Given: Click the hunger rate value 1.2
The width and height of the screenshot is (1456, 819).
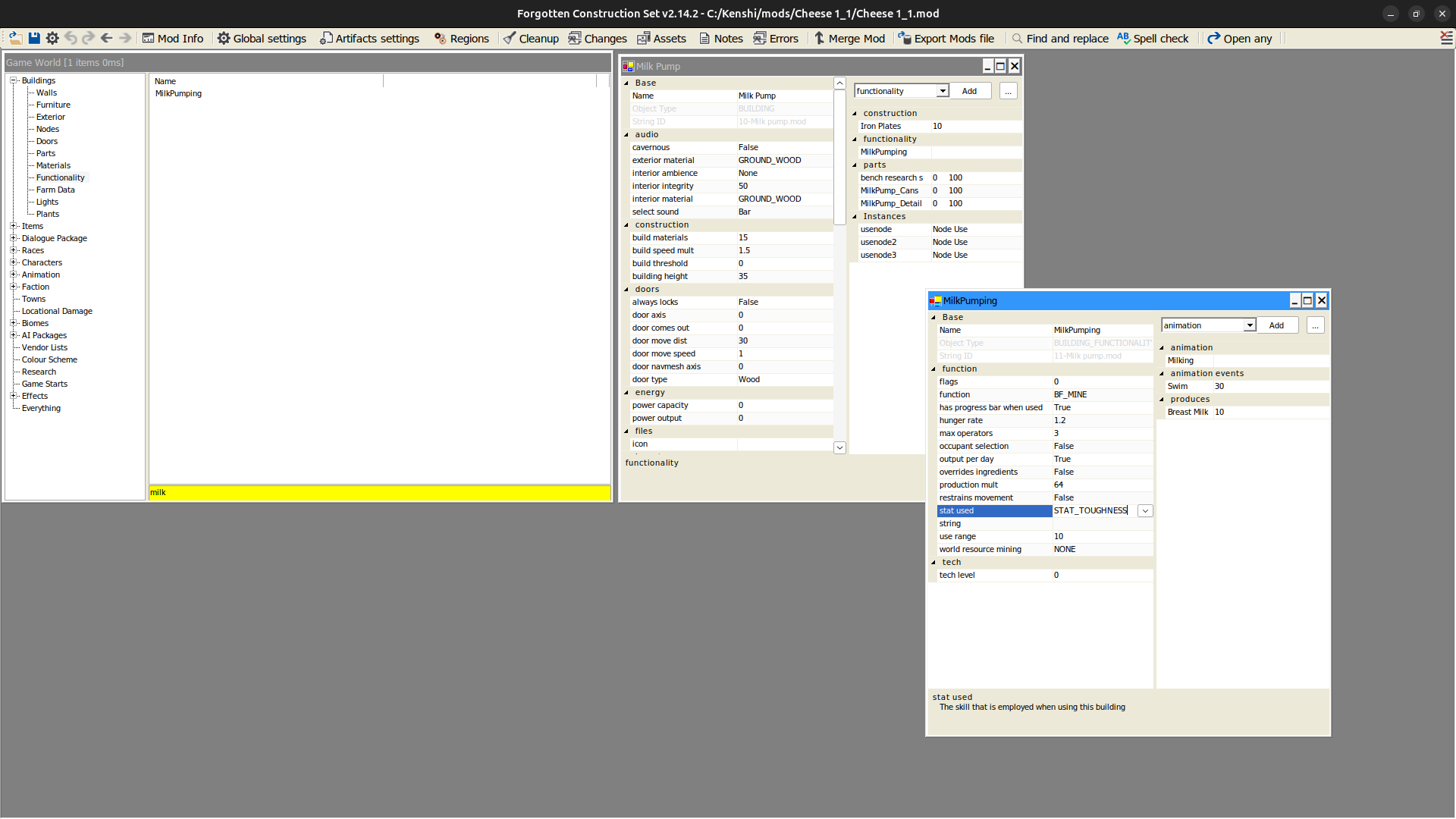Looking at the screenshot, I should click(x=1102, y=421).
